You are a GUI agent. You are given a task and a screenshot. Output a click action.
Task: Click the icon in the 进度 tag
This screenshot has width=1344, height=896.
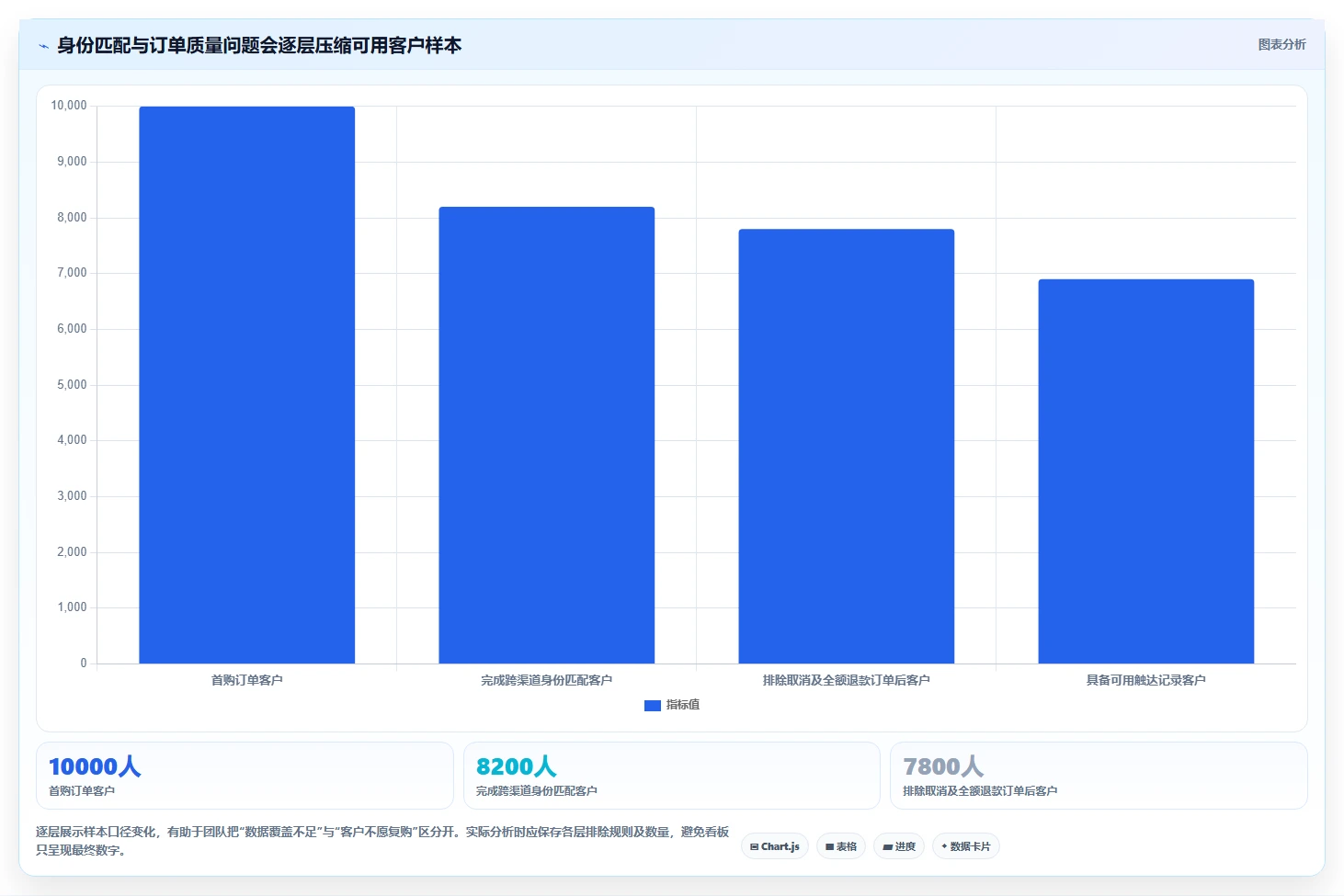[x=887, y=847]
